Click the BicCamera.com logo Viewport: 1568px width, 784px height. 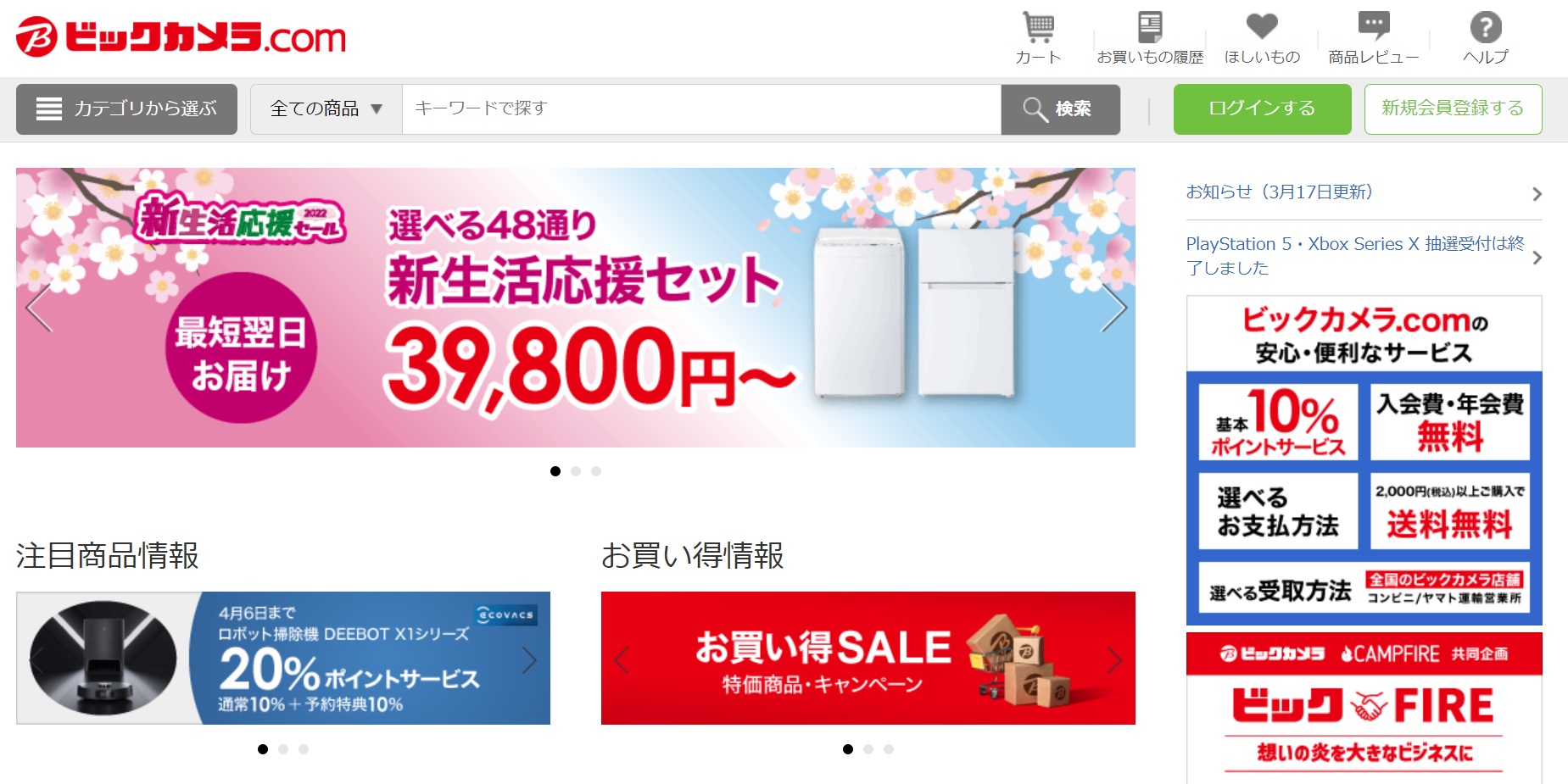pyautogui.click(x=181, y=36)
